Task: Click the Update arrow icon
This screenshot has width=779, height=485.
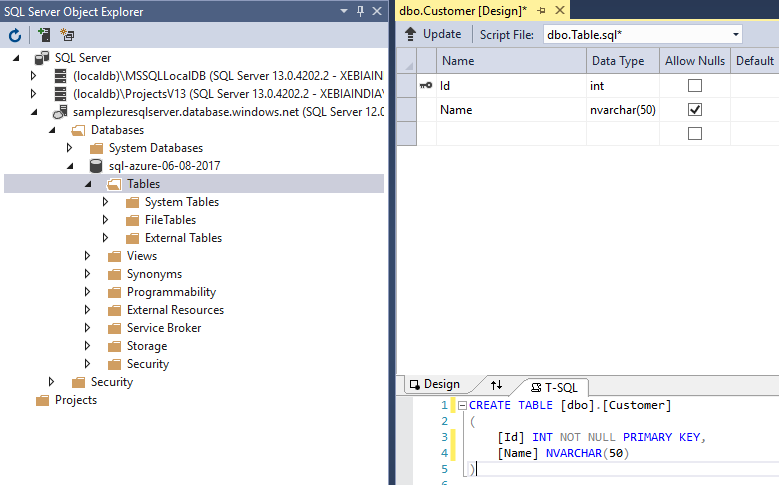Action: [410, 34]
